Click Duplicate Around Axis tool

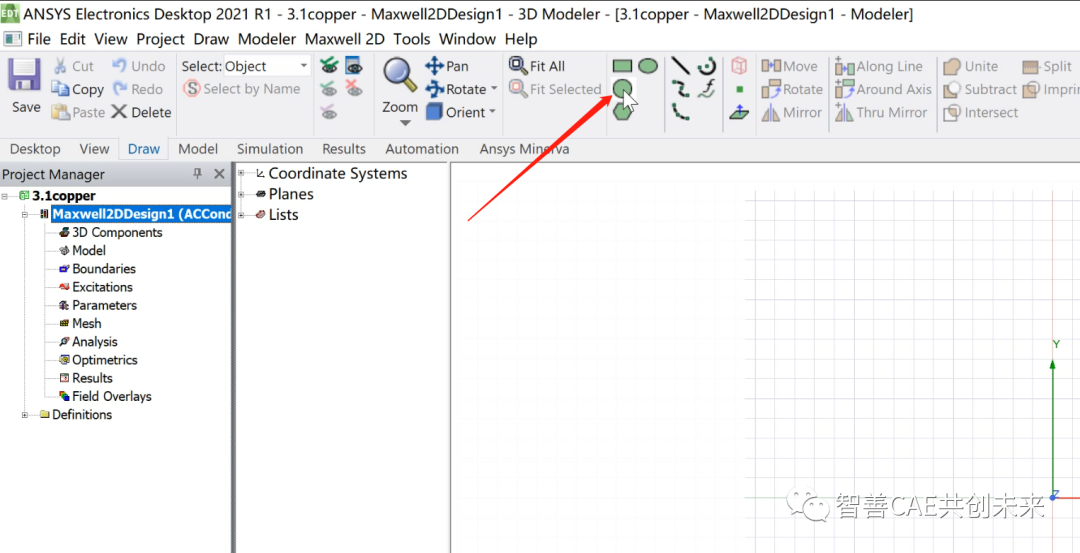point(883,89)
